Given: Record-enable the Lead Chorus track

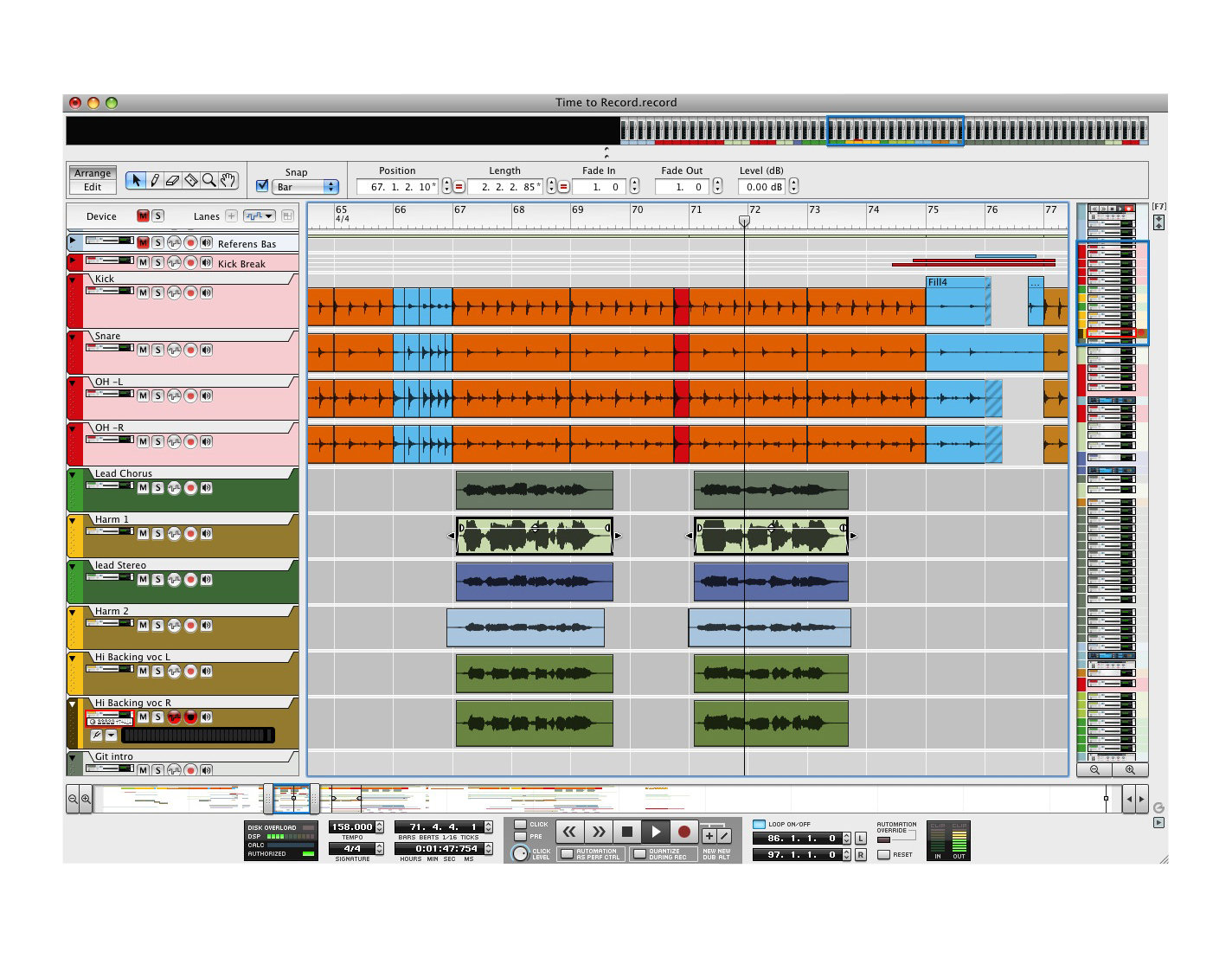Looking at the screenshot, I should [x=190, y=487].
